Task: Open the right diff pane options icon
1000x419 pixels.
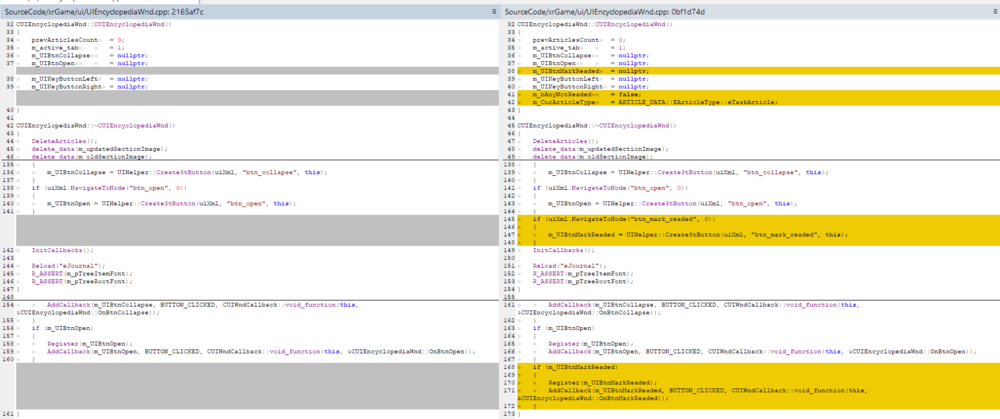Action: (994, 9)
